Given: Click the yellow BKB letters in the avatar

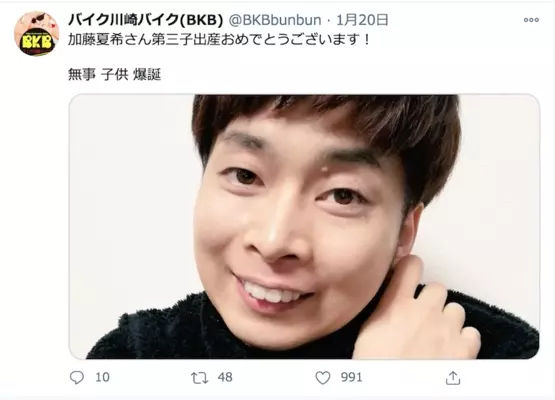Looking at the screenshot, I should click(38, 42).
